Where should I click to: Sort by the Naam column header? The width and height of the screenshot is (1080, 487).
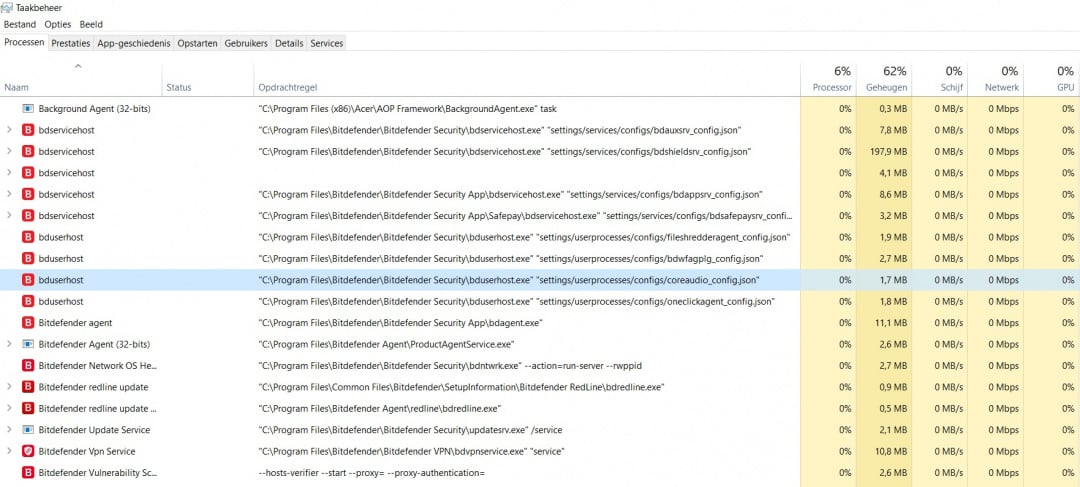tap(81, 79)
